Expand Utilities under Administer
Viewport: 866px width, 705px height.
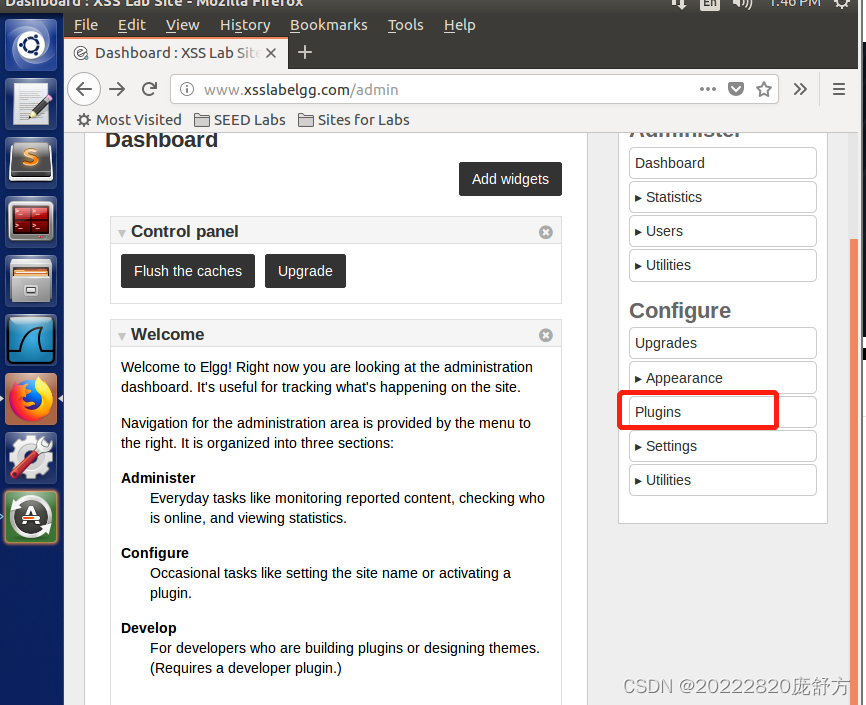pos(722,265)
